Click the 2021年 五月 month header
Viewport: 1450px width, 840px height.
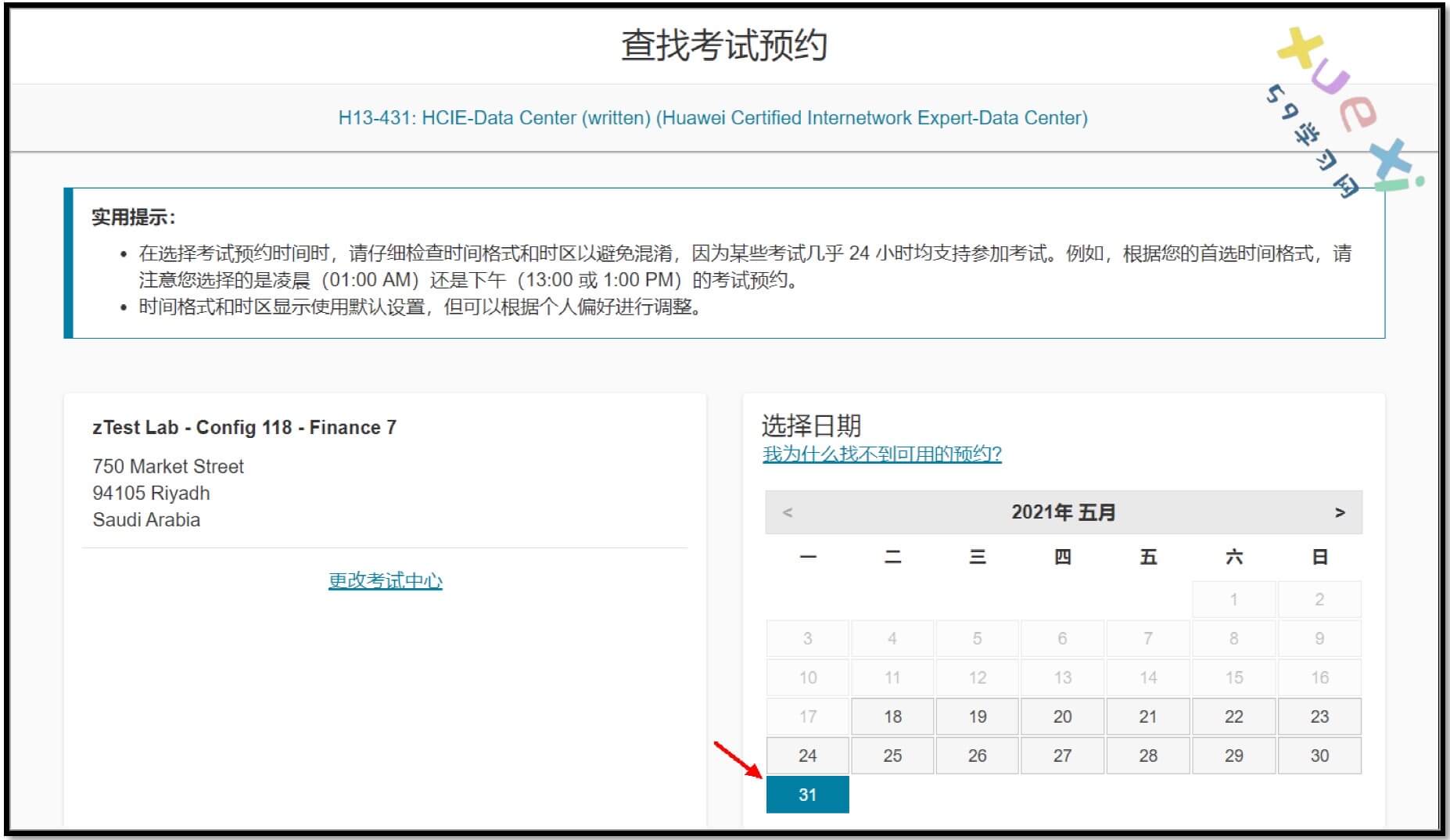pos(1063,512)
